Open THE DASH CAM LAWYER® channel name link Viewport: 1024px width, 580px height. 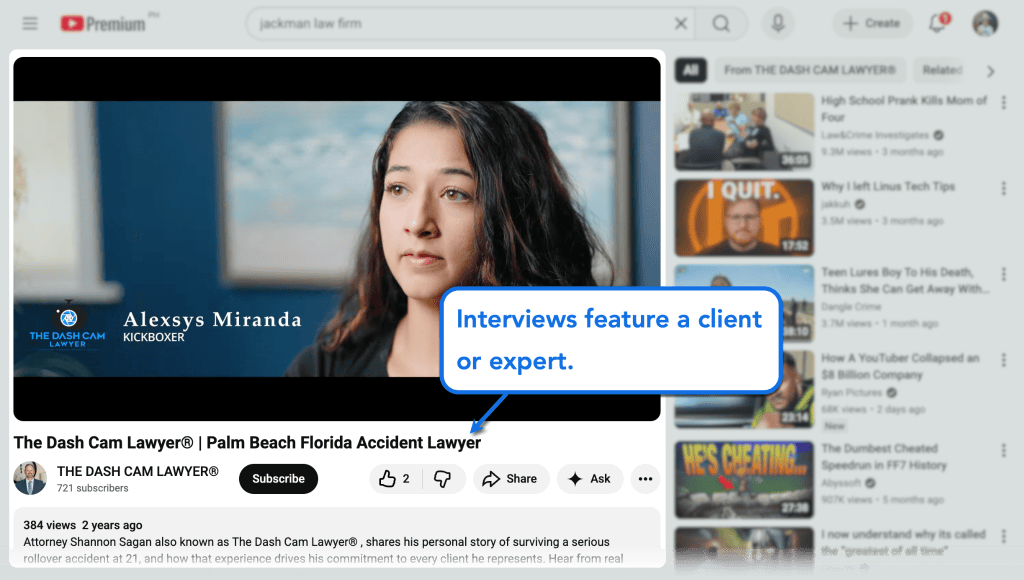[x=138, y=471]
